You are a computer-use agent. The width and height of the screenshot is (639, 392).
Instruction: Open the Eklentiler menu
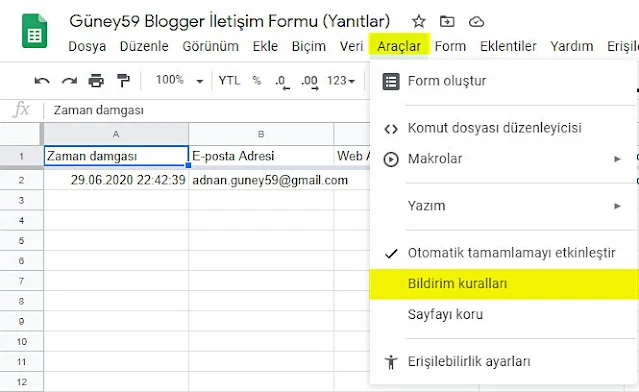[x=508, y=46]
